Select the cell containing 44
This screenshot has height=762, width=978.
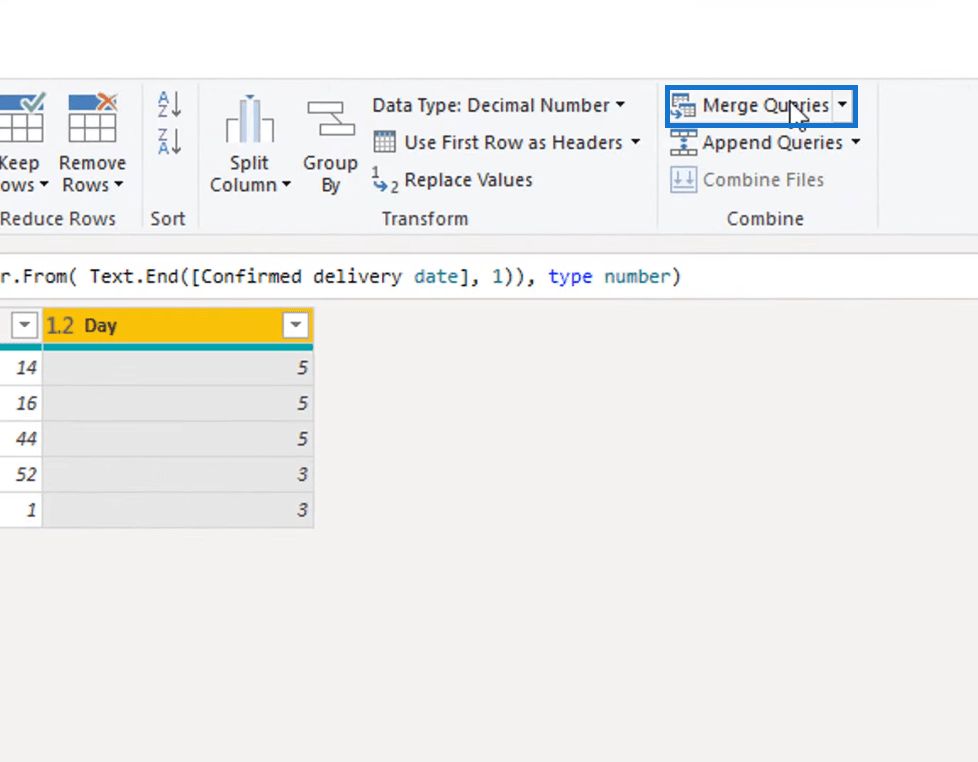21,439
